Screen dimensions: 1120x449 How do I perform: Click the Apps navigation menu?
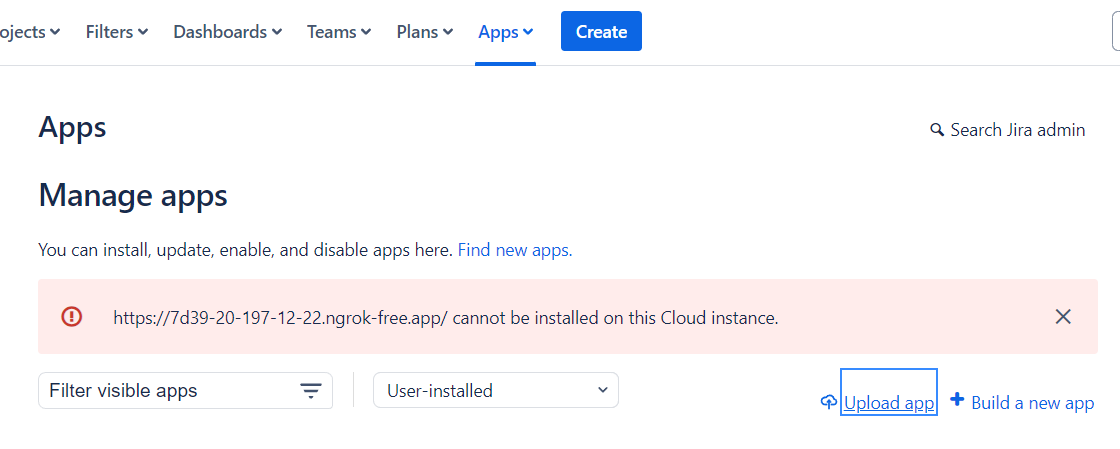point(506,32)
